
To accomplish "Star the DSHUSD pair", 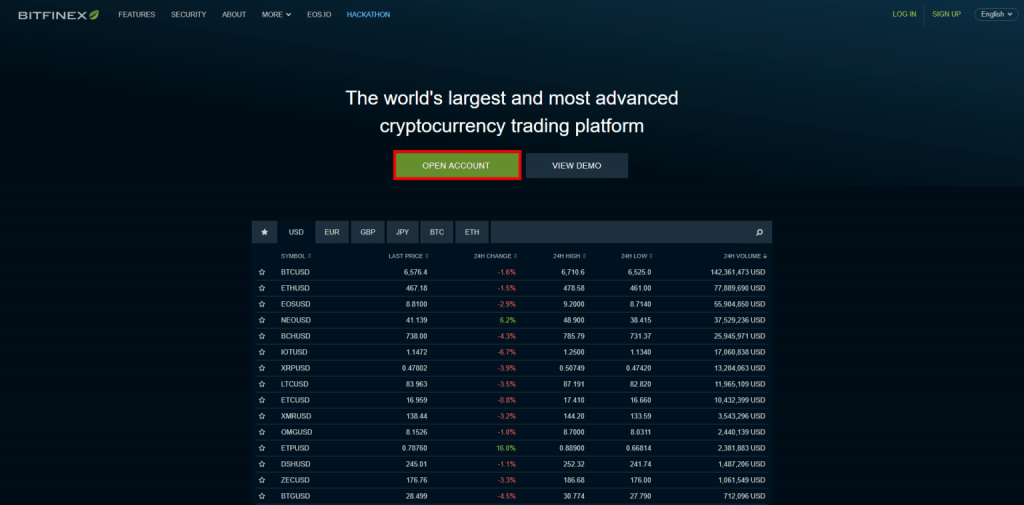I will (262, 464).
